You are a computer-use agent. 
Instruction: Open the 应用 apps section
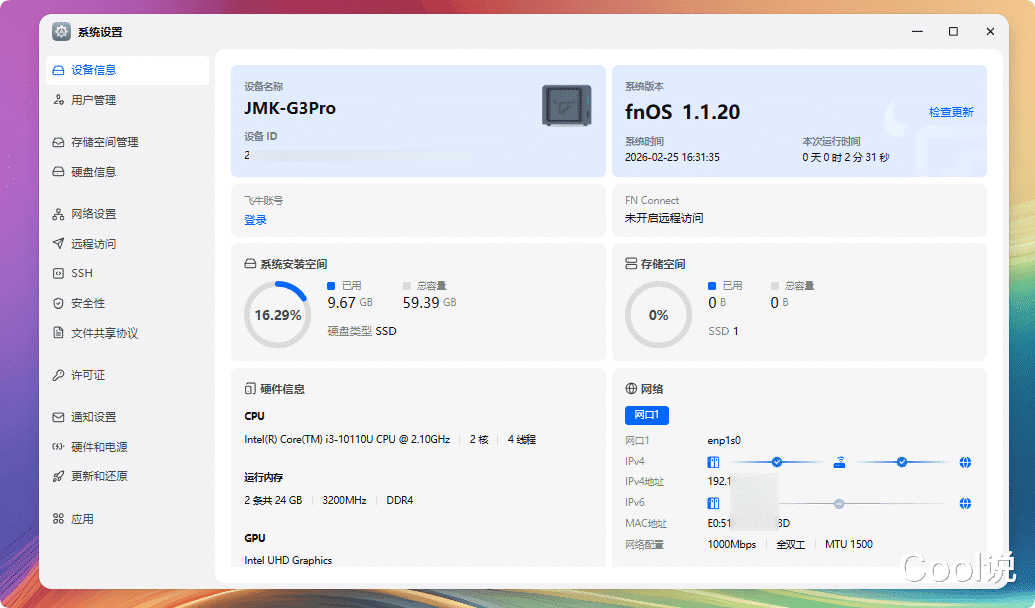(82, 519)
